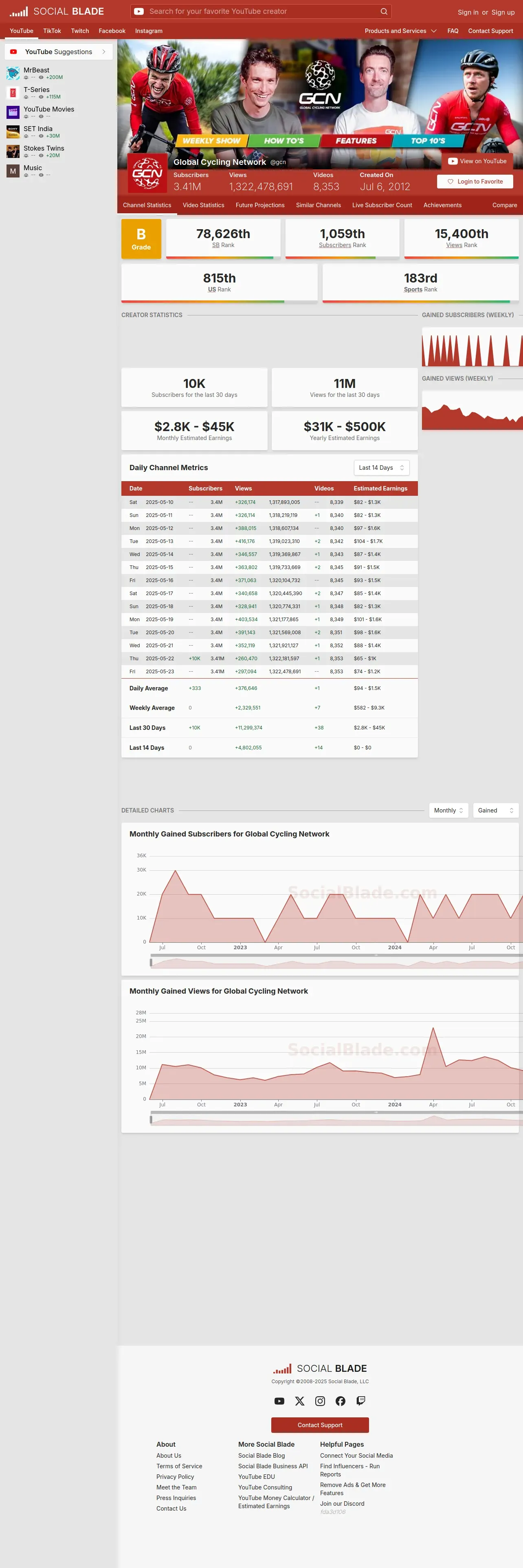Expand the YouTube Suggestions panel
The image size is (523, 1568).
coord(58,52)
